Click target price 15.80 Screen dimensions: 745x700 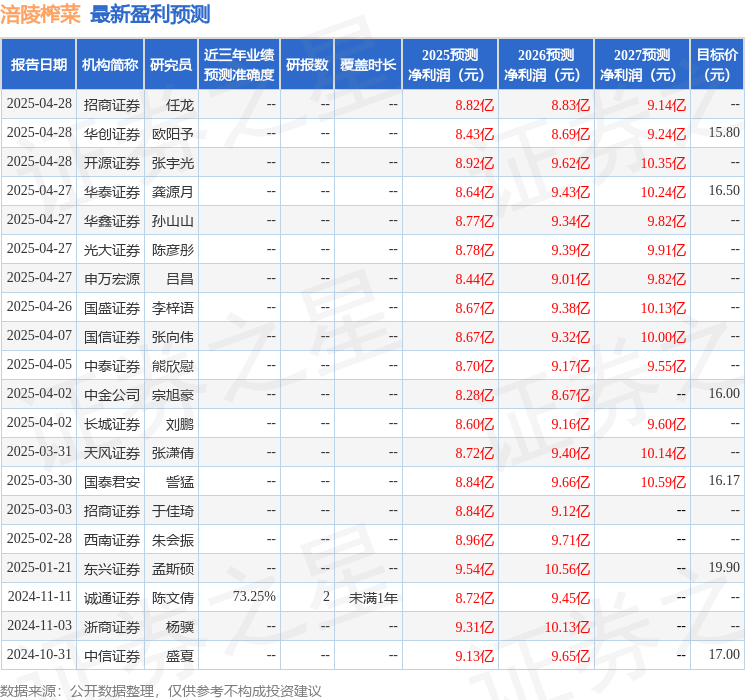724,132
